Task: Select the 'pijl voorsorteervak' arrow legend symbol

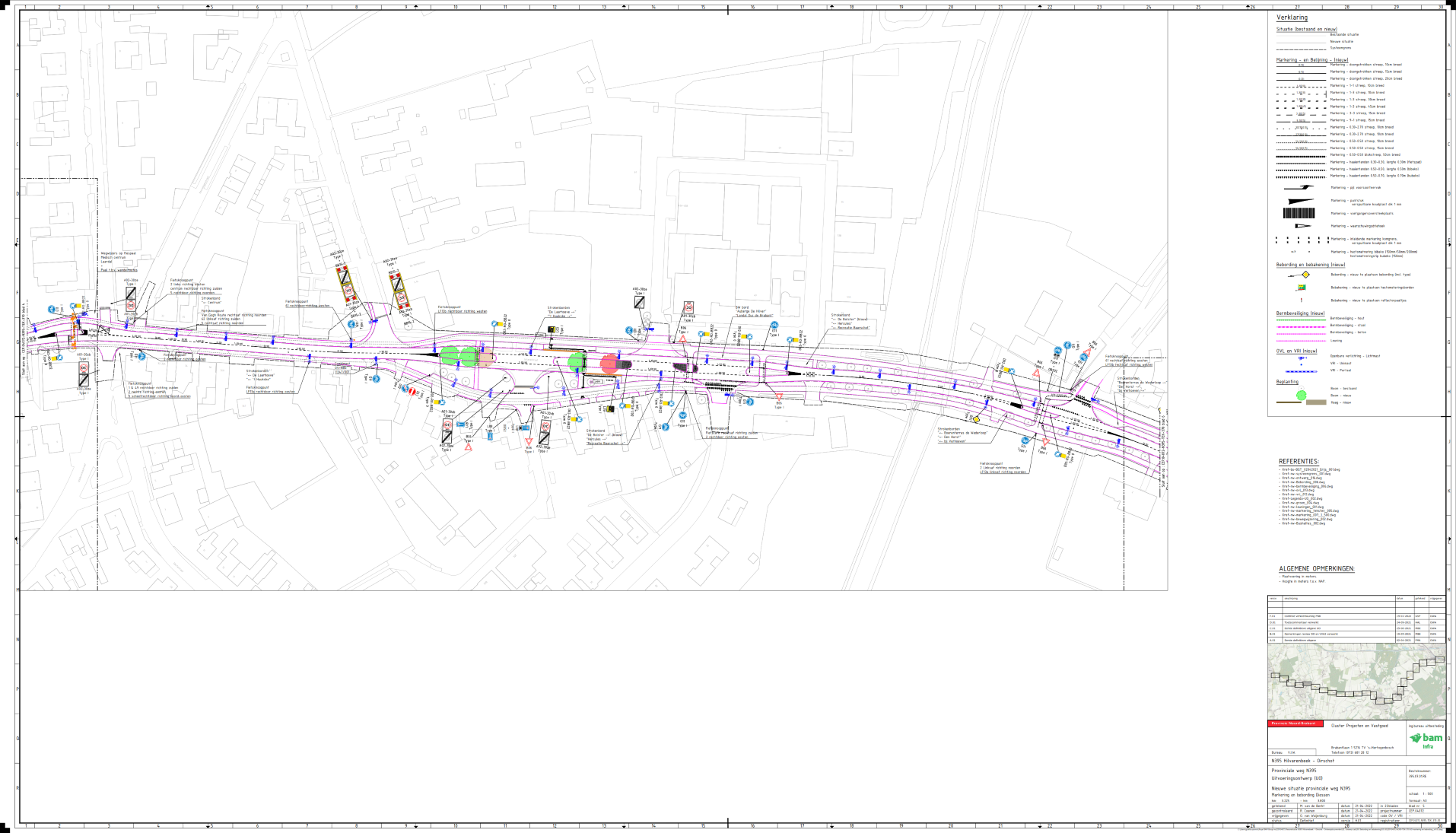Action: [1299, 187]
